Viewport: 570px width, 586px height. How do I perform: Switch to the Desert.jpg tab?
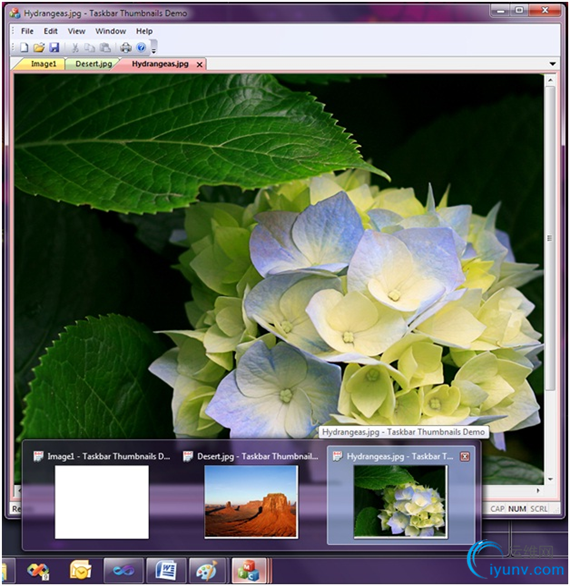click(x=93, y=64)
